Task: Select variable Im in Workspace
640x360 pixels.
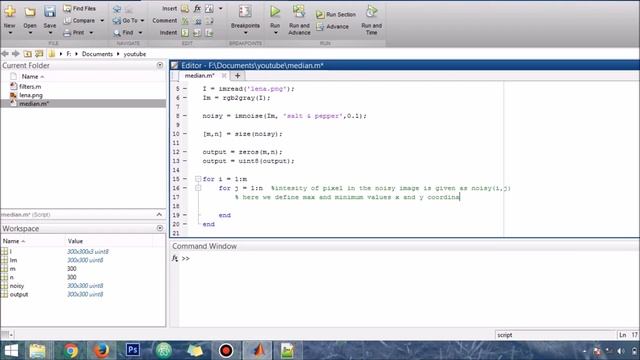Action: [x=13, y=260]
